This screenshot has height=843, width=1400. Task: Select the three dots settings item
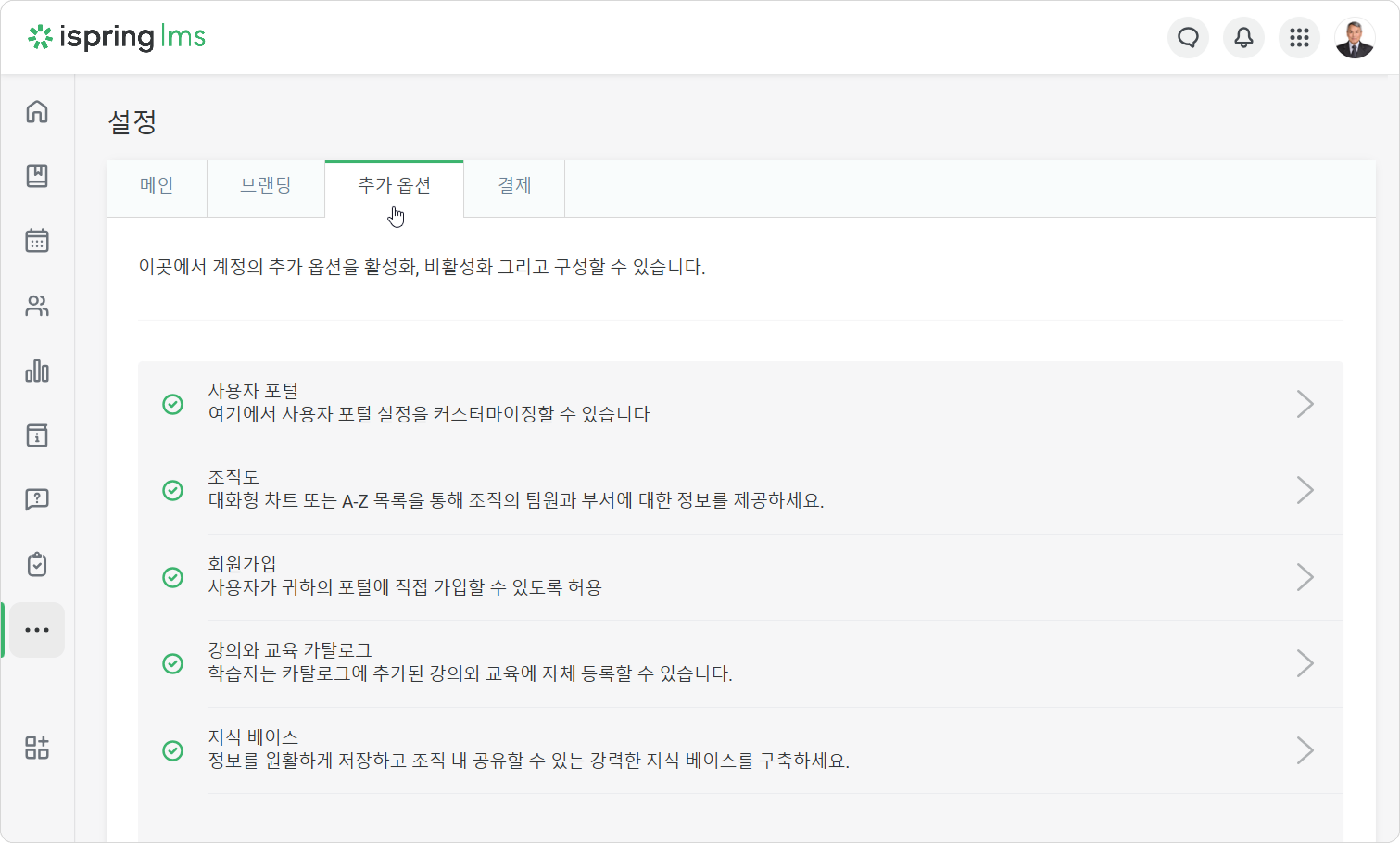pyautogui.click(x=37, y=630)
